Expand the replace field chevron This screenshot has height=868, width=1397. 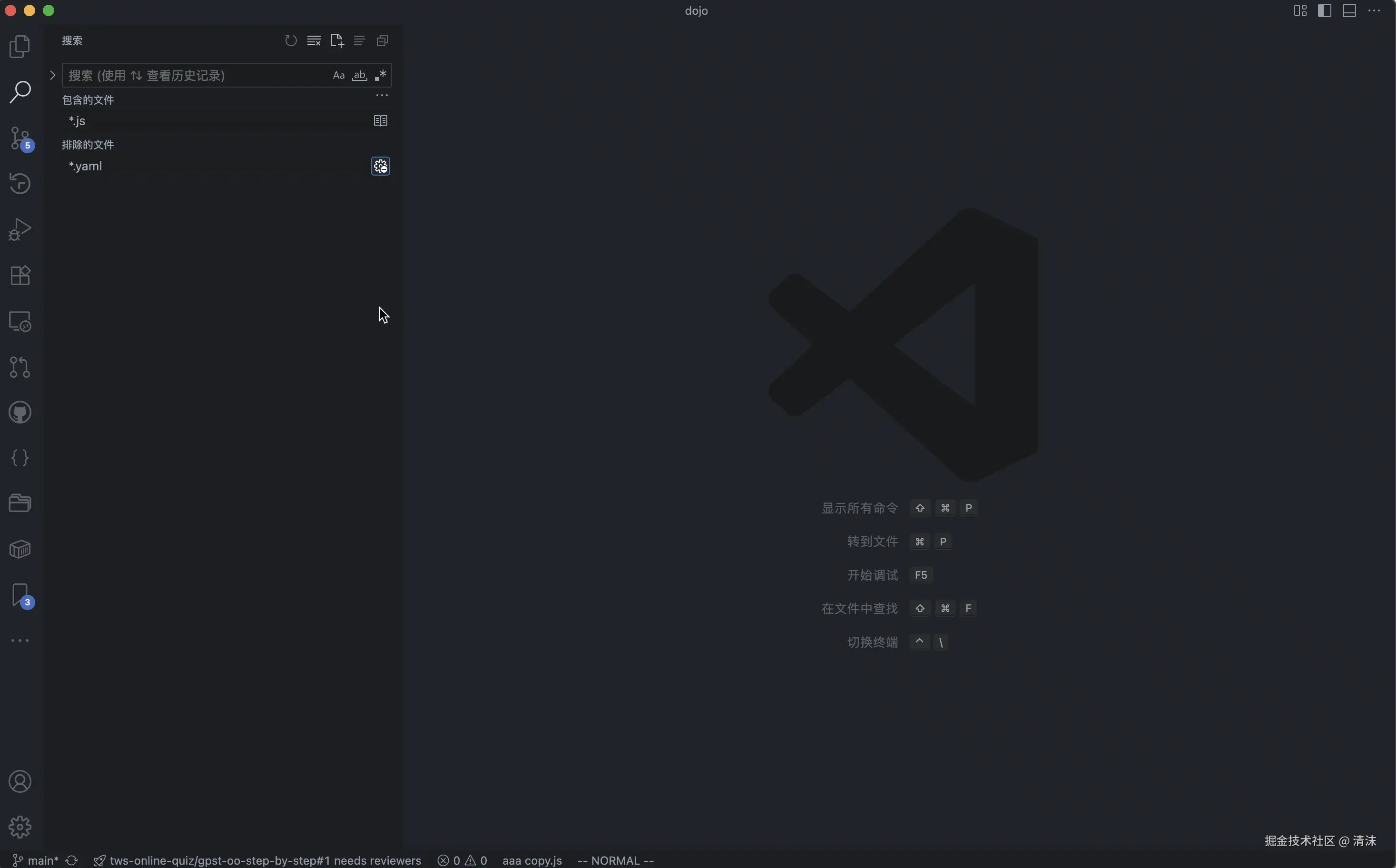click(x=52, y=76)
